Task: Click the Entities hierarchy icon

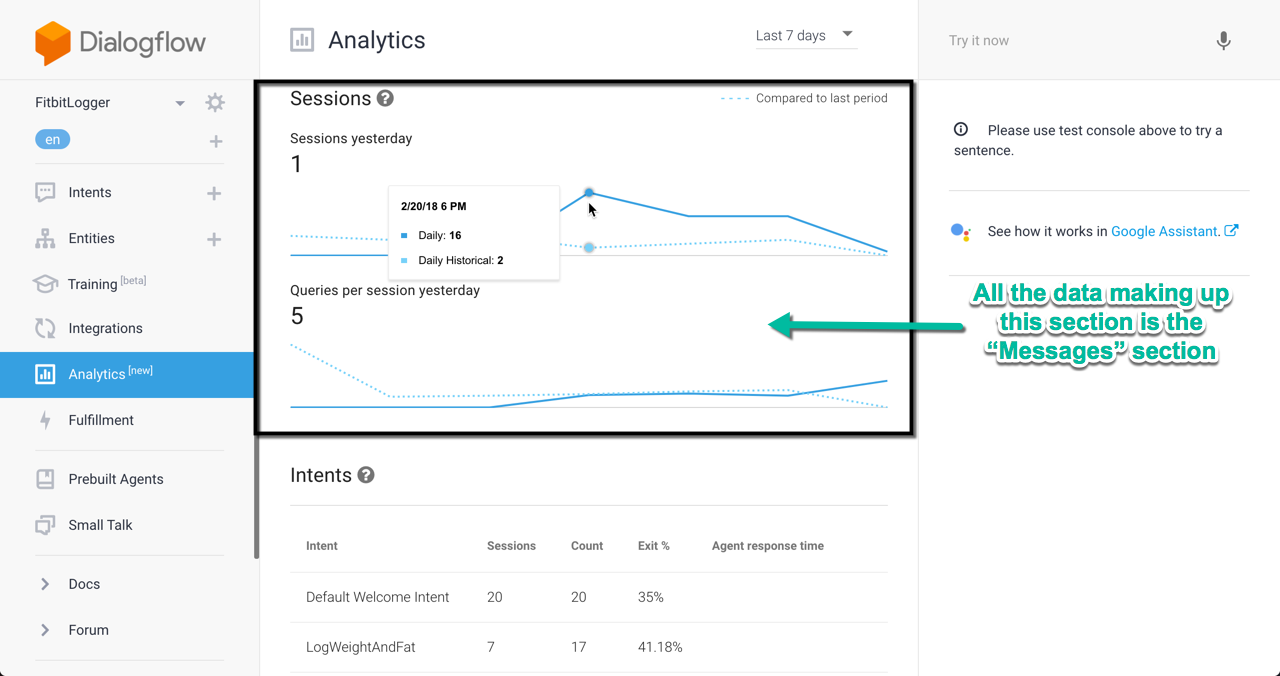Action: (x=45, y=238)
